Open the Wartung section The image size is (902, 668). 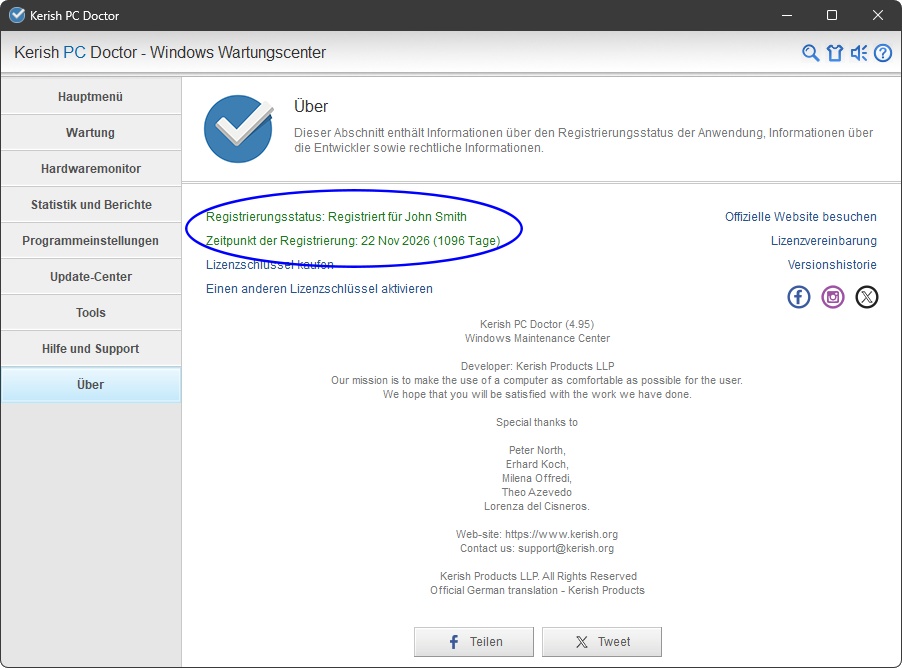click(x=91, y=133)
